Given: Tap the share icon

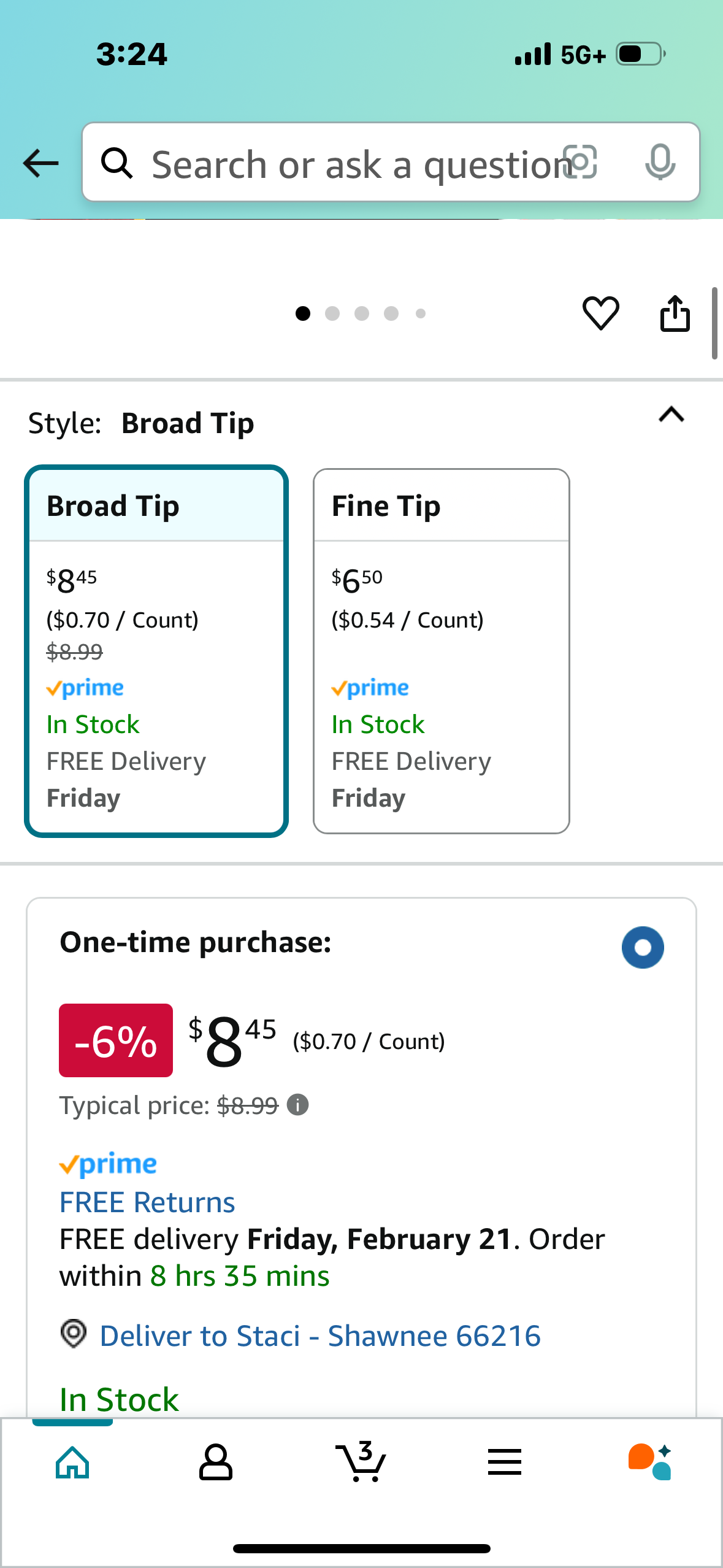Looking at the screenshot, I should 675,313.
